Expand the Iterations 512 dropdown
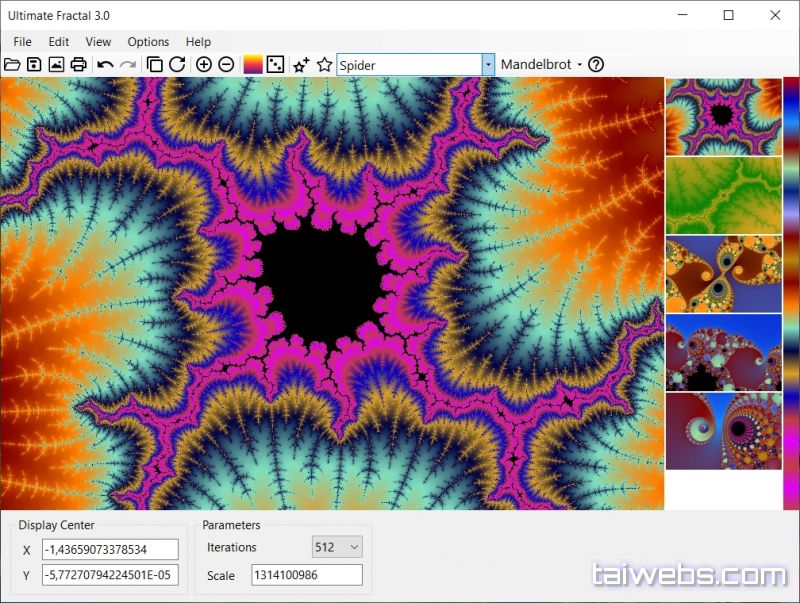Viewport: 800px width, 603px height. pyautogui.click(x=352, y=547)
